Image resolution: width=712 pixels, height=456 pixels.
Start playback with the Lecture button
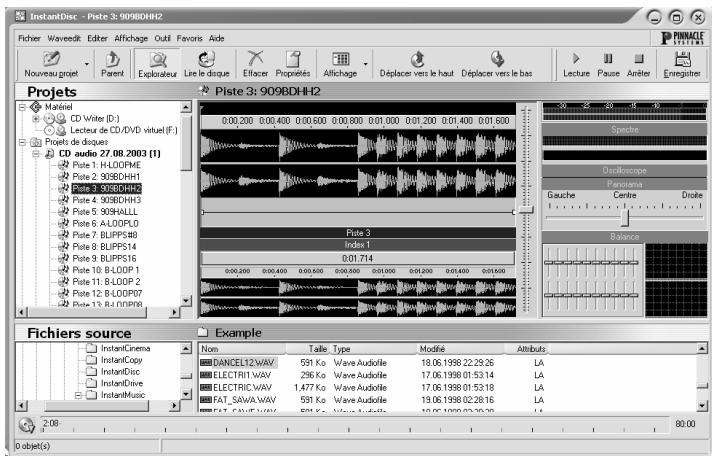point(576,64)
